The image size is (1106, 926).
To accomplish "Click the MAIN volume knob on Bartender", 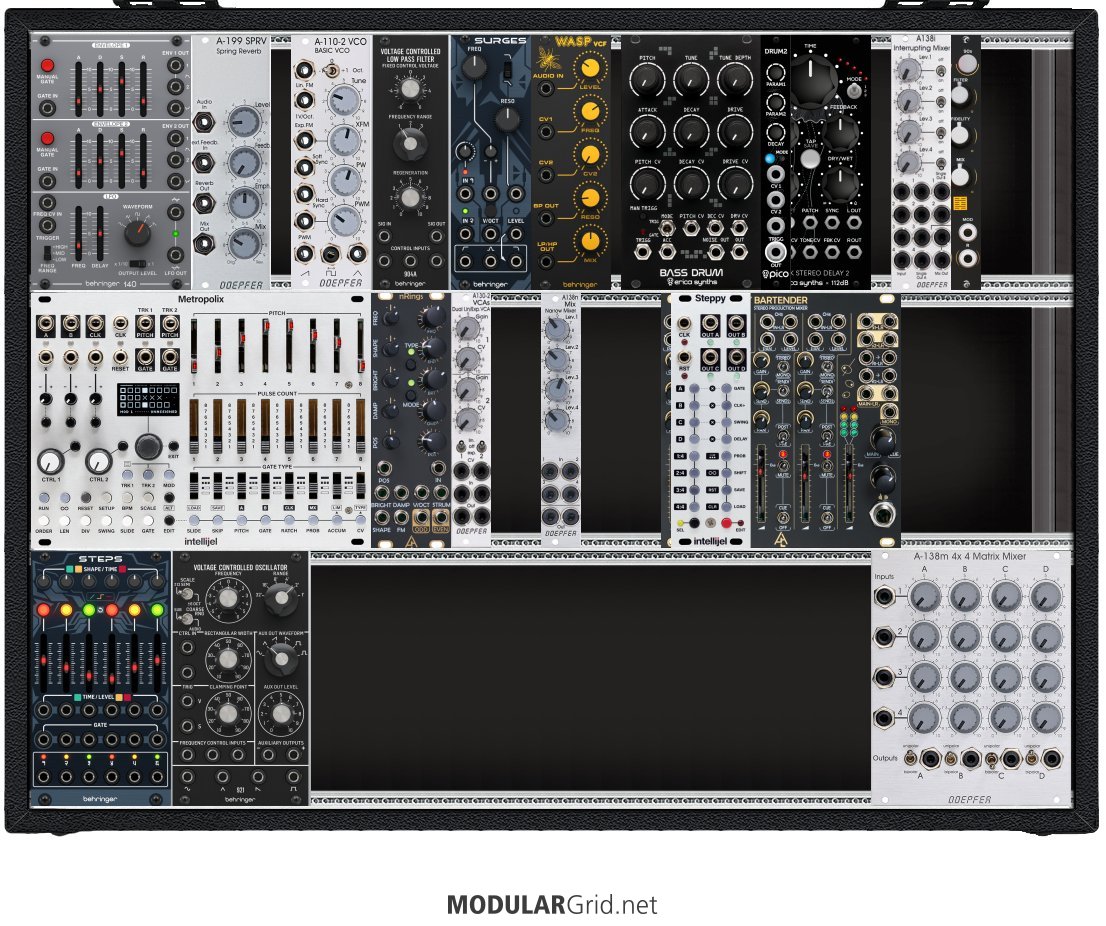I will [882, 440].
